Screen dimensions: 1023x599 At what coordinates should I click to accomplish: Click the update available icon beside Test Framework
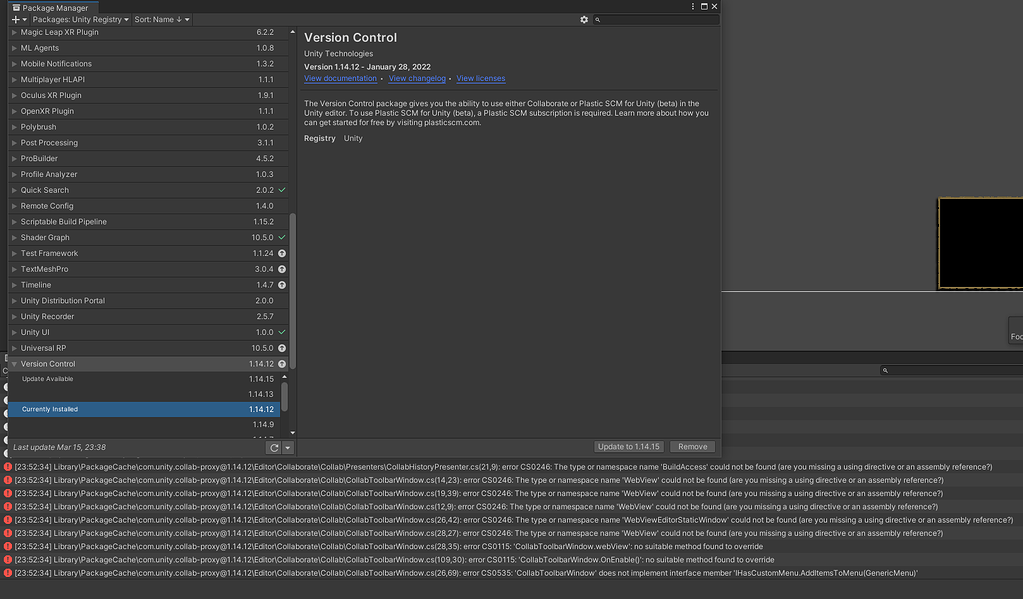pos(281,253)
